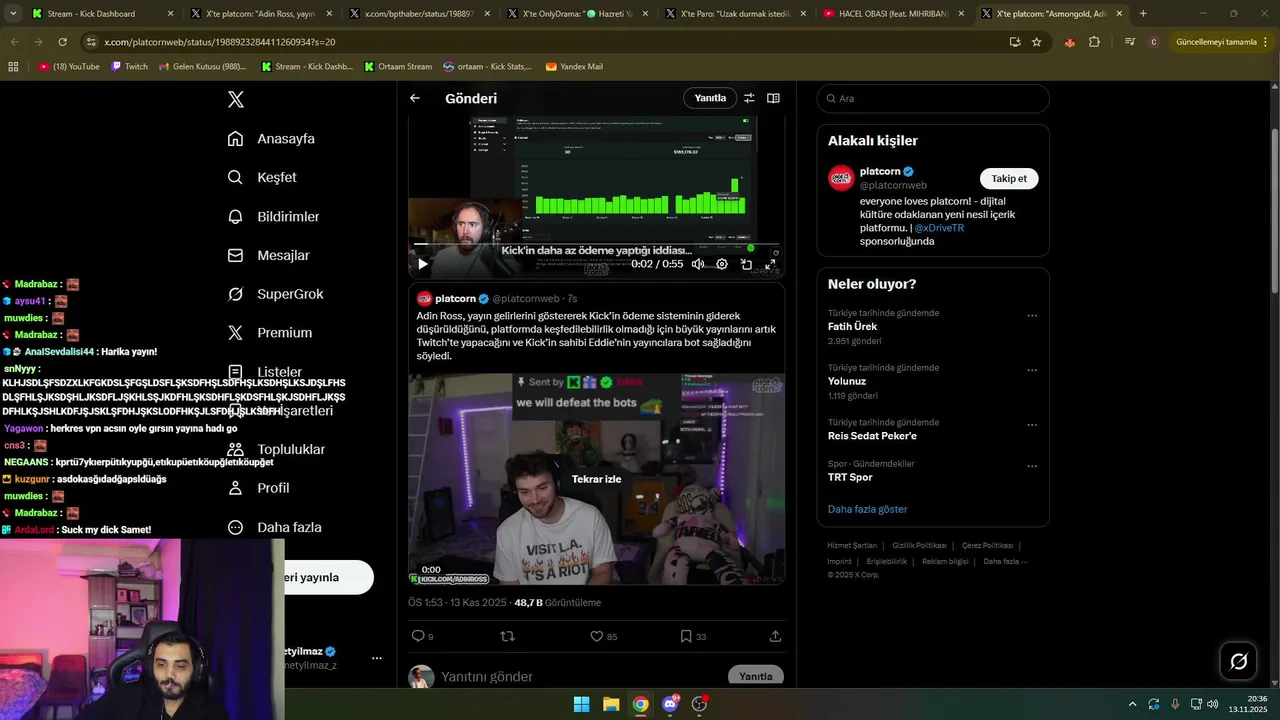Click Daha fazla göster link
Image resolution: width=1280 pixels, height=720 pixels.
click(x=867, y=509)
